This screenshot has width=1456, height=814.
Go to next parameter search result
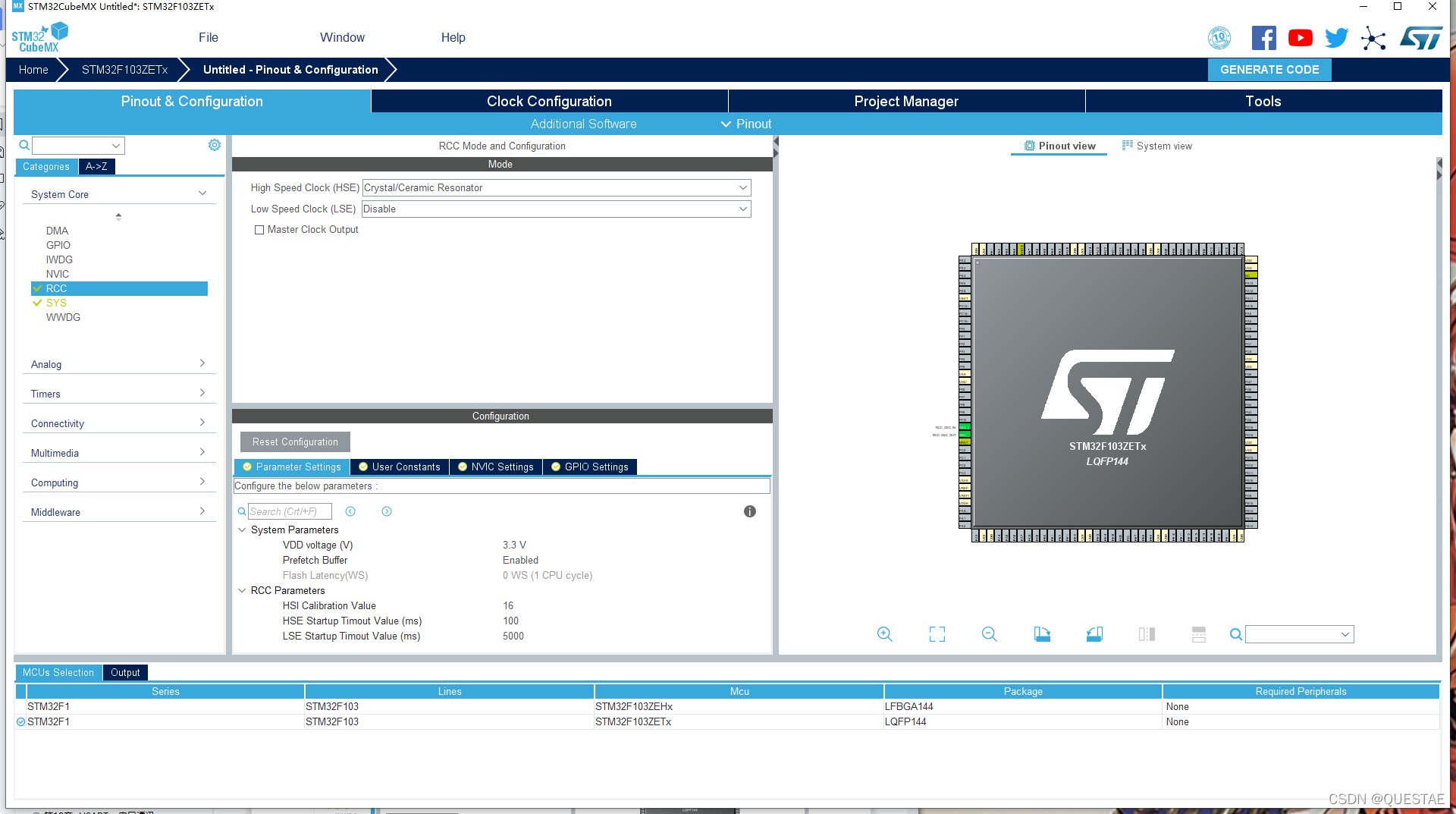pyautogui.click(x=387, y=511)
